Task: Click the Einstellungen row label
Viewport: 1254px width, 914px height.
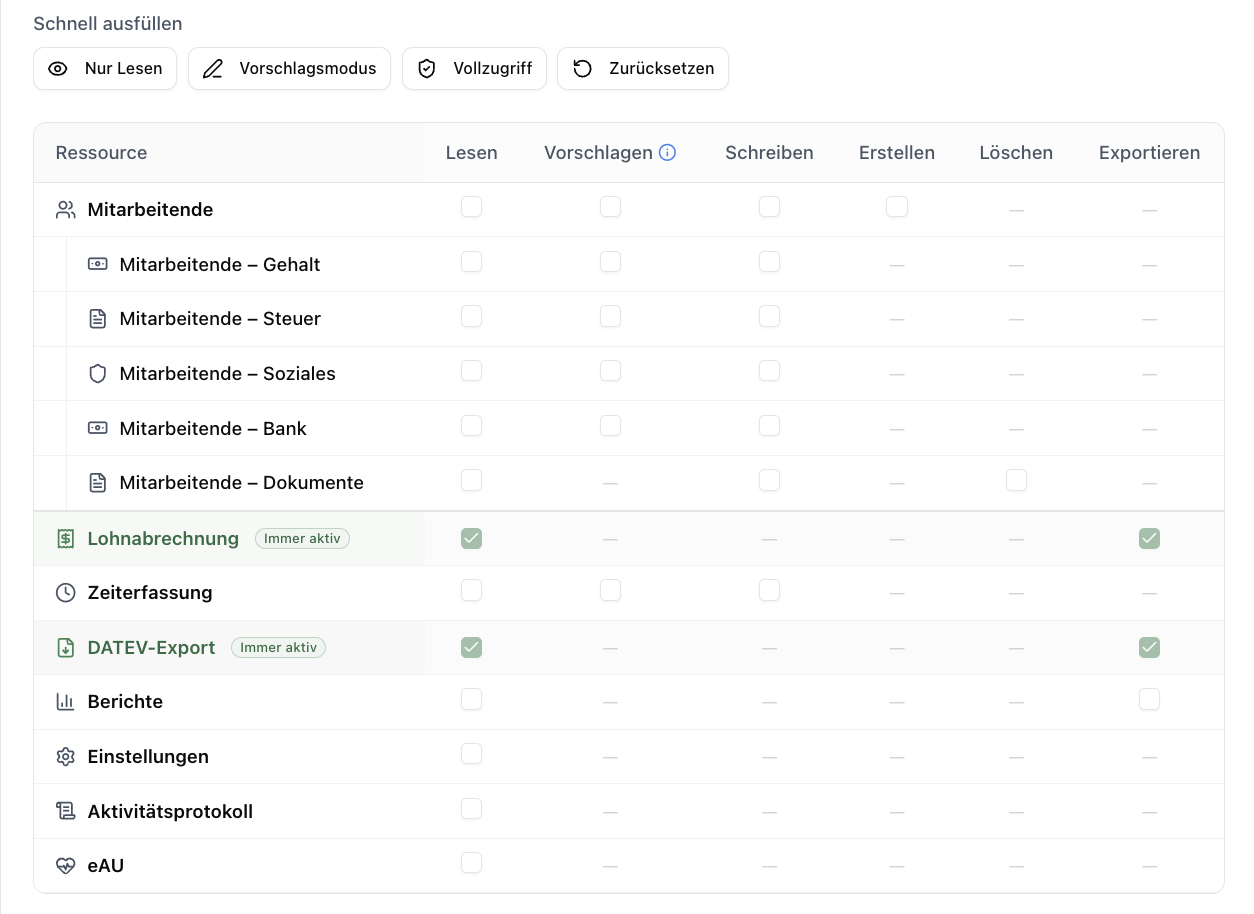Action: coord(148,757)
